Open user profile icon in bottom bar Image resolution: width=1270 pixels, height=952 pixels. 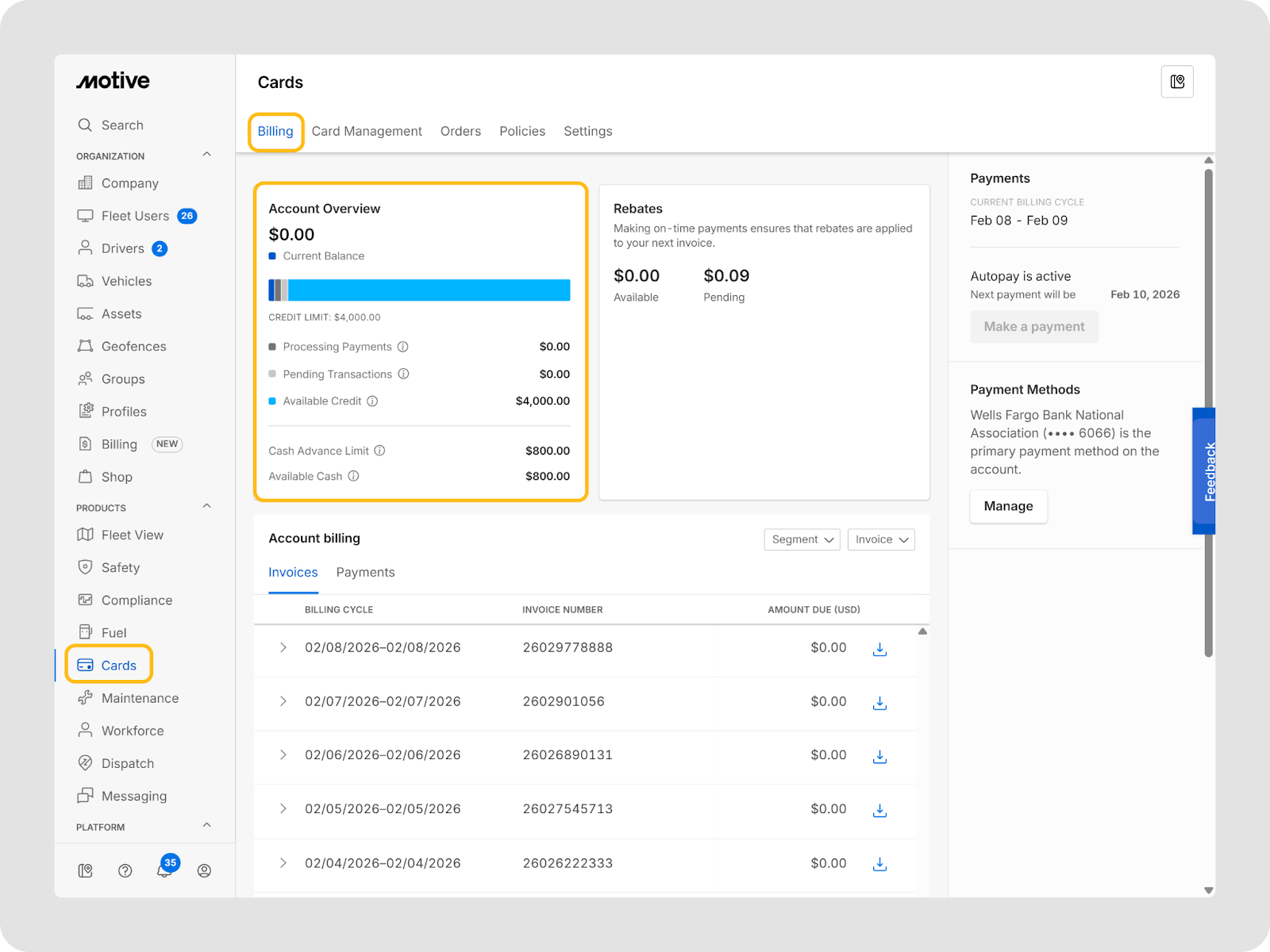tap(204, 870)
